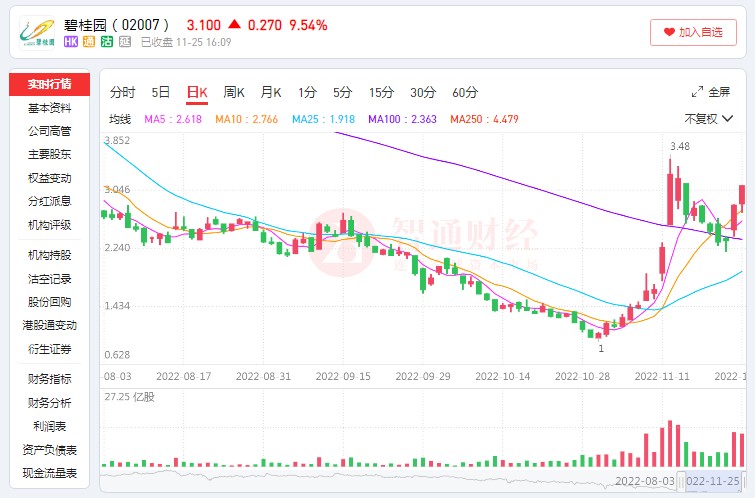Screen dimensions: 755x498
Task: Go to 分红派息 dividend page
Action: (49, 201)
